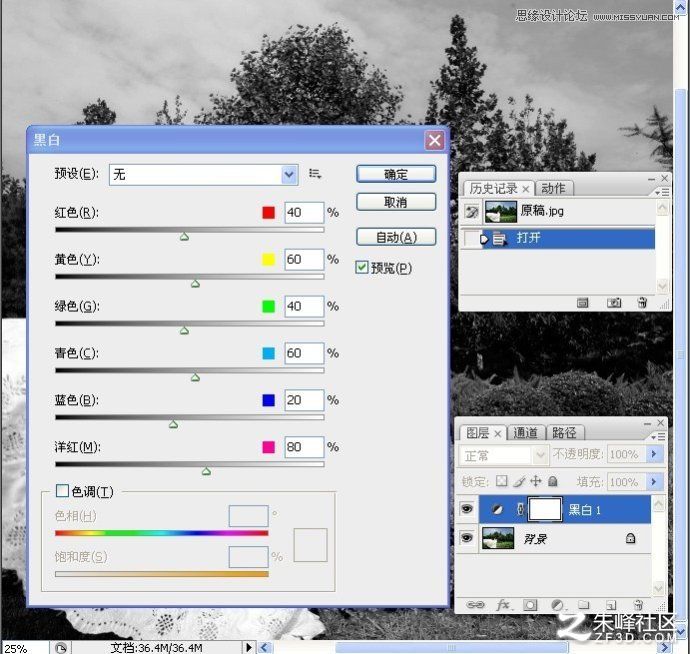Viewport: 690px width, 654px height.
Task: Close the 黑白 dialog
Action: point(434,141)
